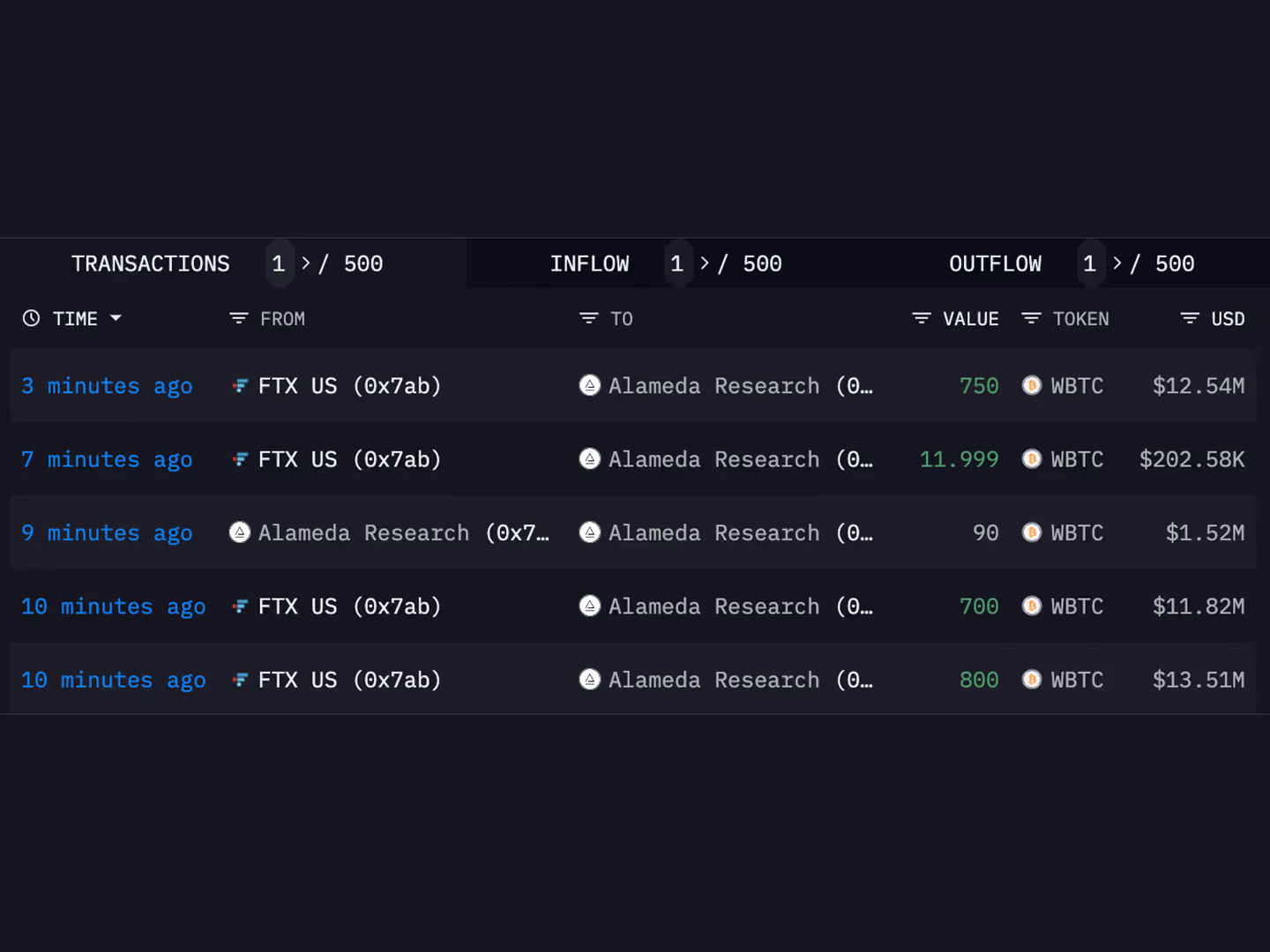The width and height of the screenshot is (1270, 952).
Task: Click OUTFLOW page number 1 field
Action: click(x=1090, y=264)
